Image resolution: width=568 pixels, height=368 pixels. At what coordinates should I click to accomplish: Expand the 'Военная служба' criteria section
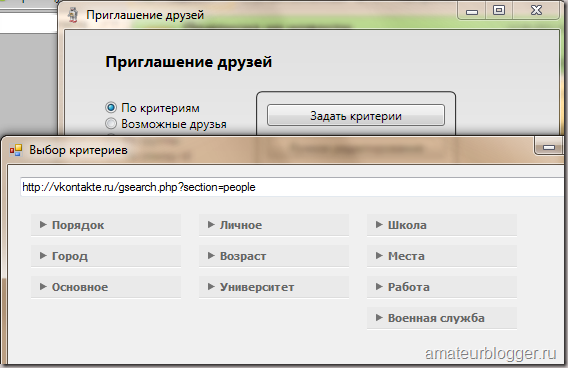coord(442,318)
